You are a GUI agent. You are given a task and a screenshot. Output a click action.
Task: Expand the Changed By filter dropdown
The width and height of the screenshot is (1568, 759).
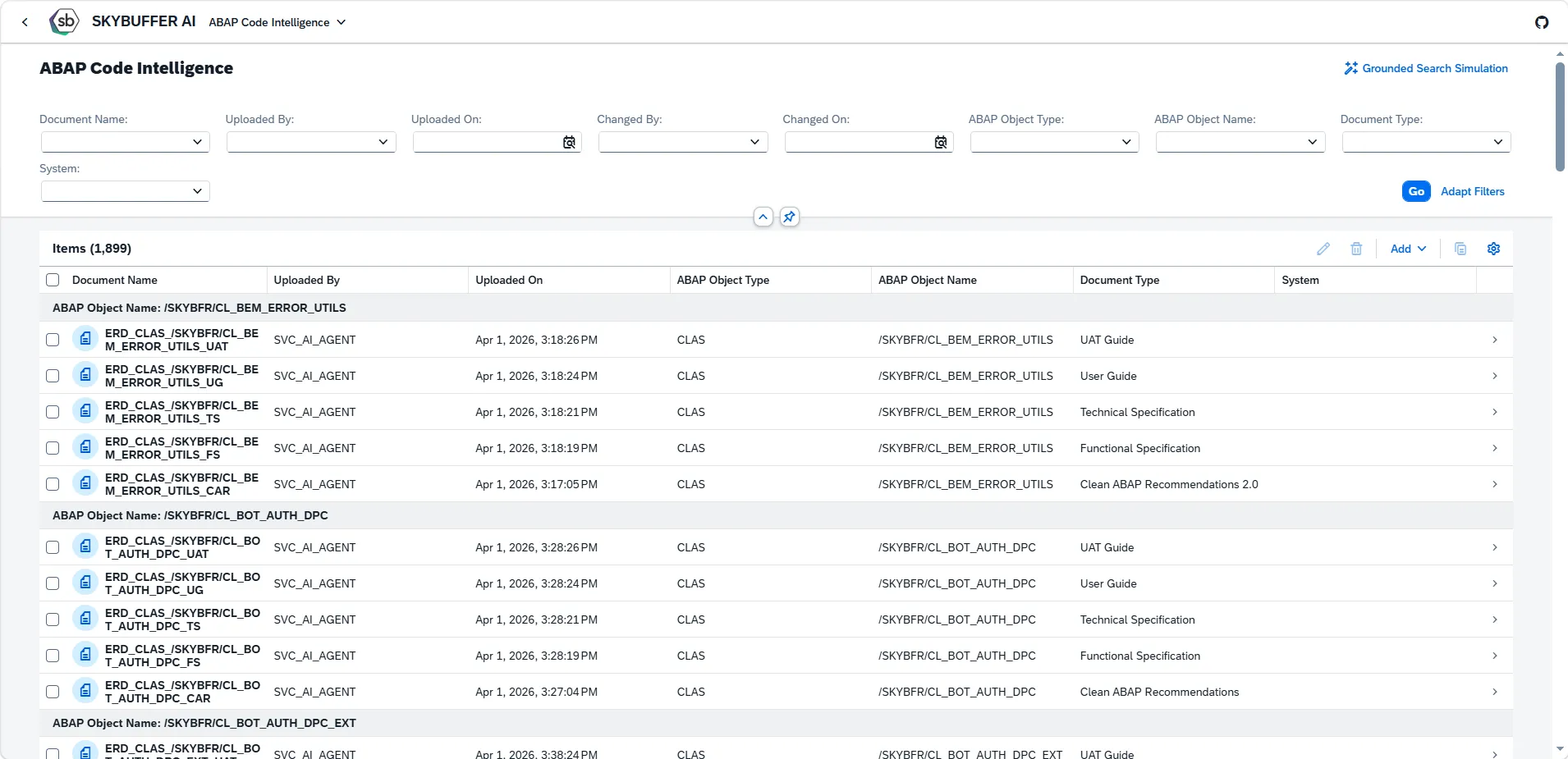pos(754,142)
